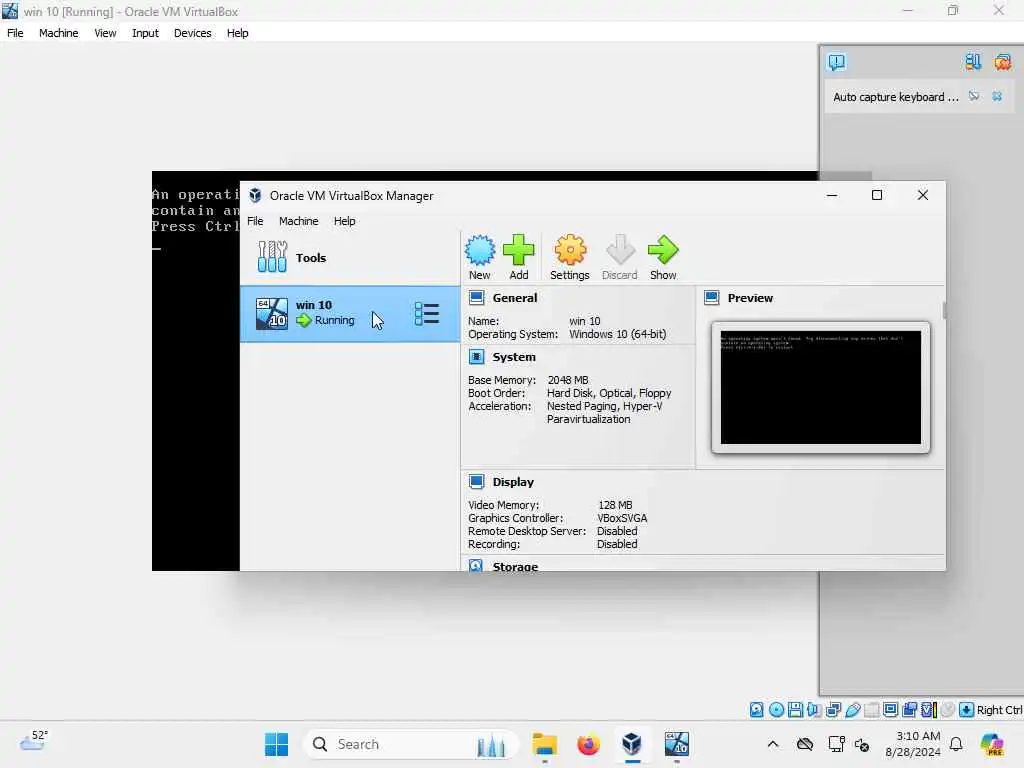Click the greyed mouse integration status icon
This screenshot has width=1024, height=768.
coord(948,710)
